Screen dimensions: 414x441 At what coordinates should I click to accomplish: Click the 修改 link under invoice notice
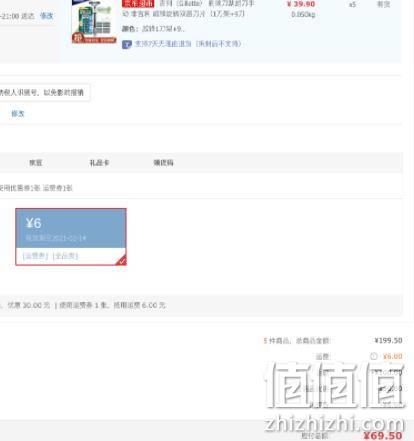18,114
